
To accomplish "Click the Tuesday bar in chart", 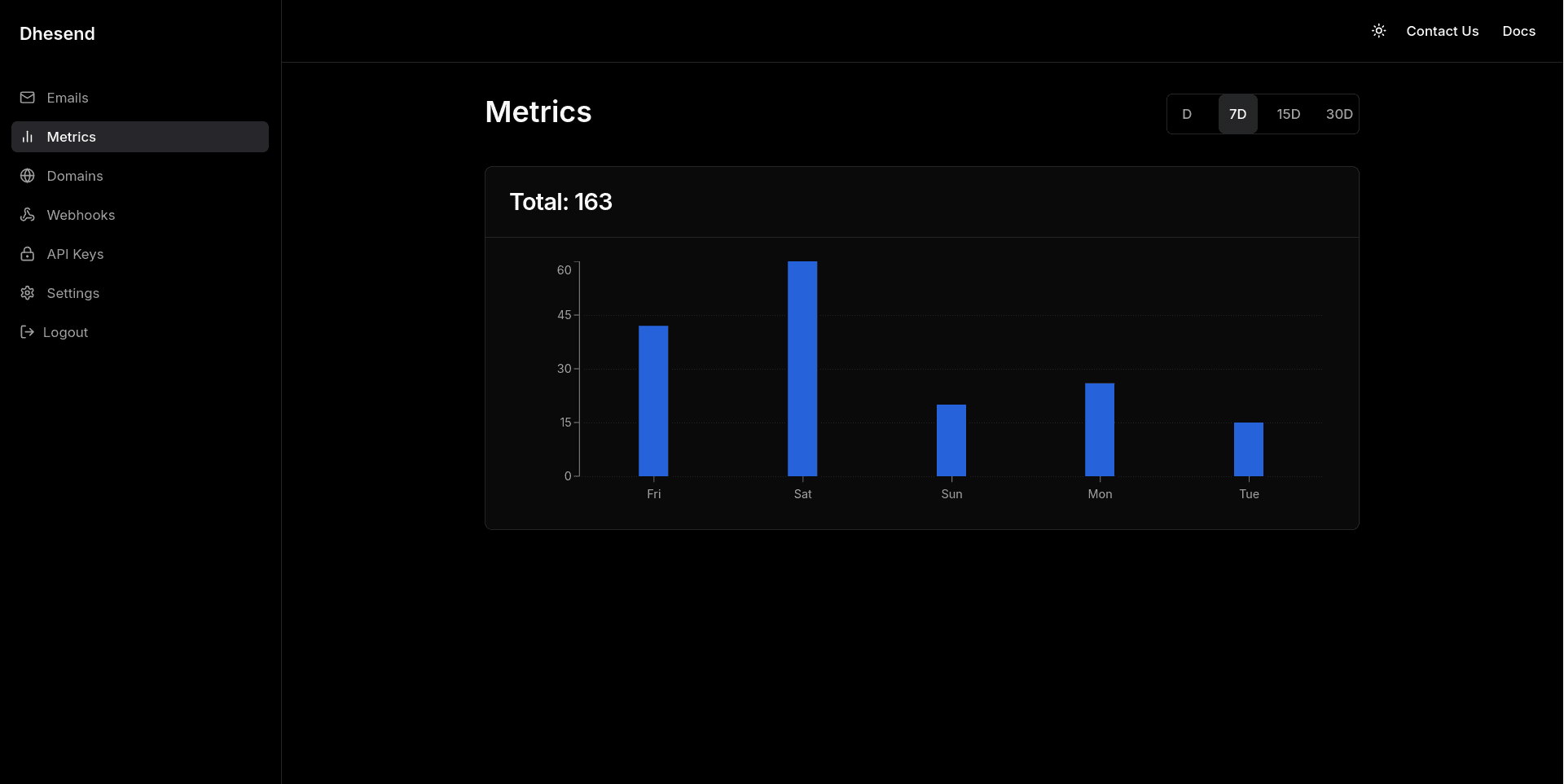I will 1249,449.
